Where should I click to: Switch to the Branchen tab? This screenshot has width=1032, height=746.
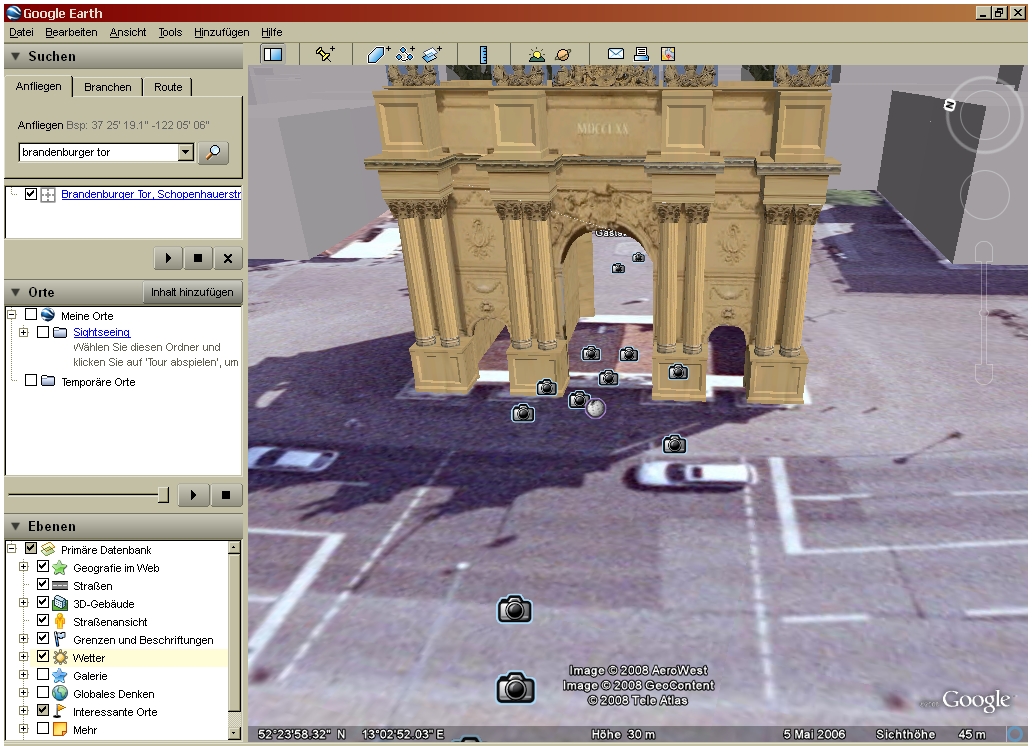108,87
